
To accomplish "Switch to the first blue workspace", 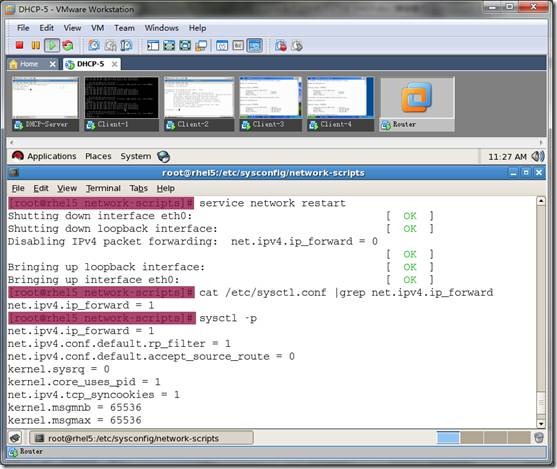I will click(x=448, y=438).
